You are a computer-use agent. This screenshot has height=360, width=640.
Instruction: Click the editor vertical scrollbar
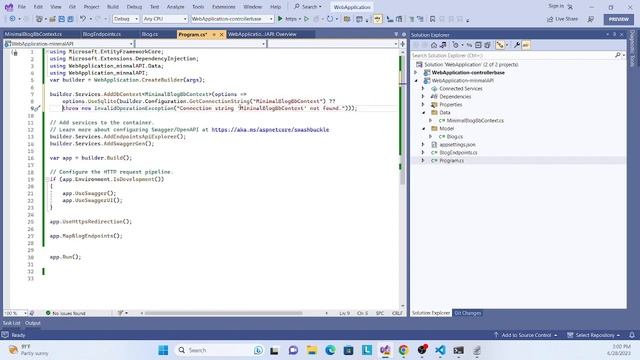(x=402, y=120)
